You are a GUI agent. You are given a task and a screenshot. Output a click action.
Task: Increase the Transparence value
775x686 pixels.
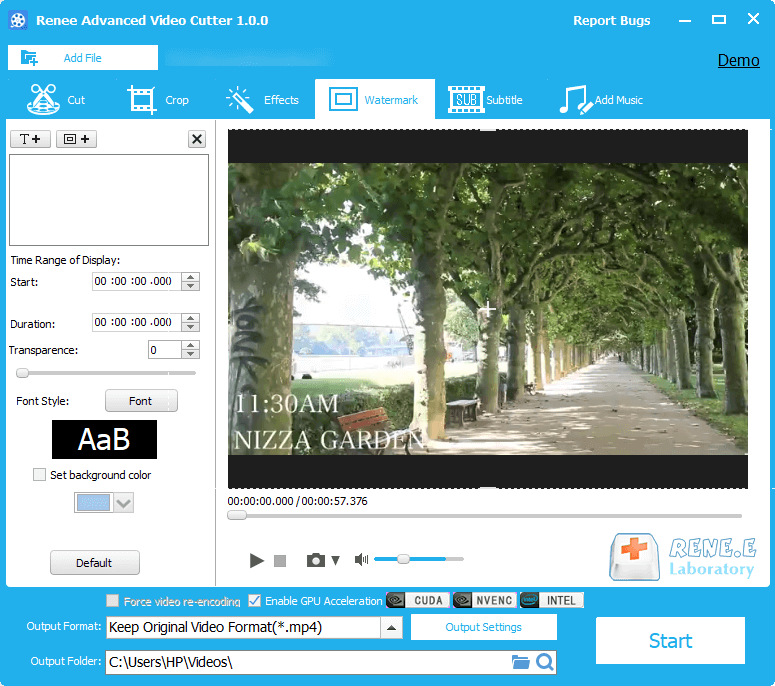tap(190, 345)
